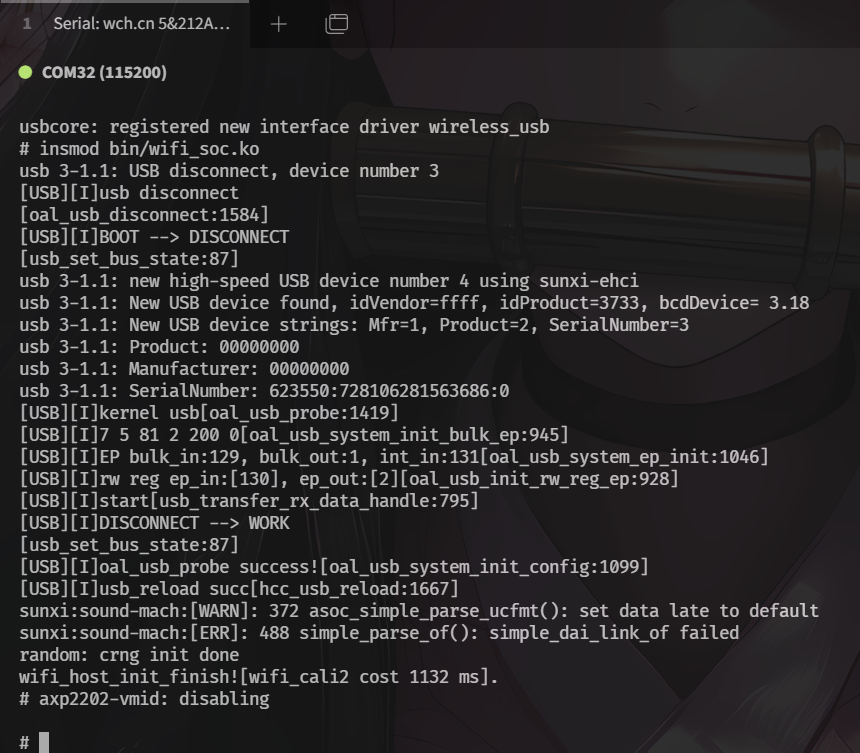Click the COM32 (115200) session label
This screenshot has height=753, width=860.
tap(104, 73)
